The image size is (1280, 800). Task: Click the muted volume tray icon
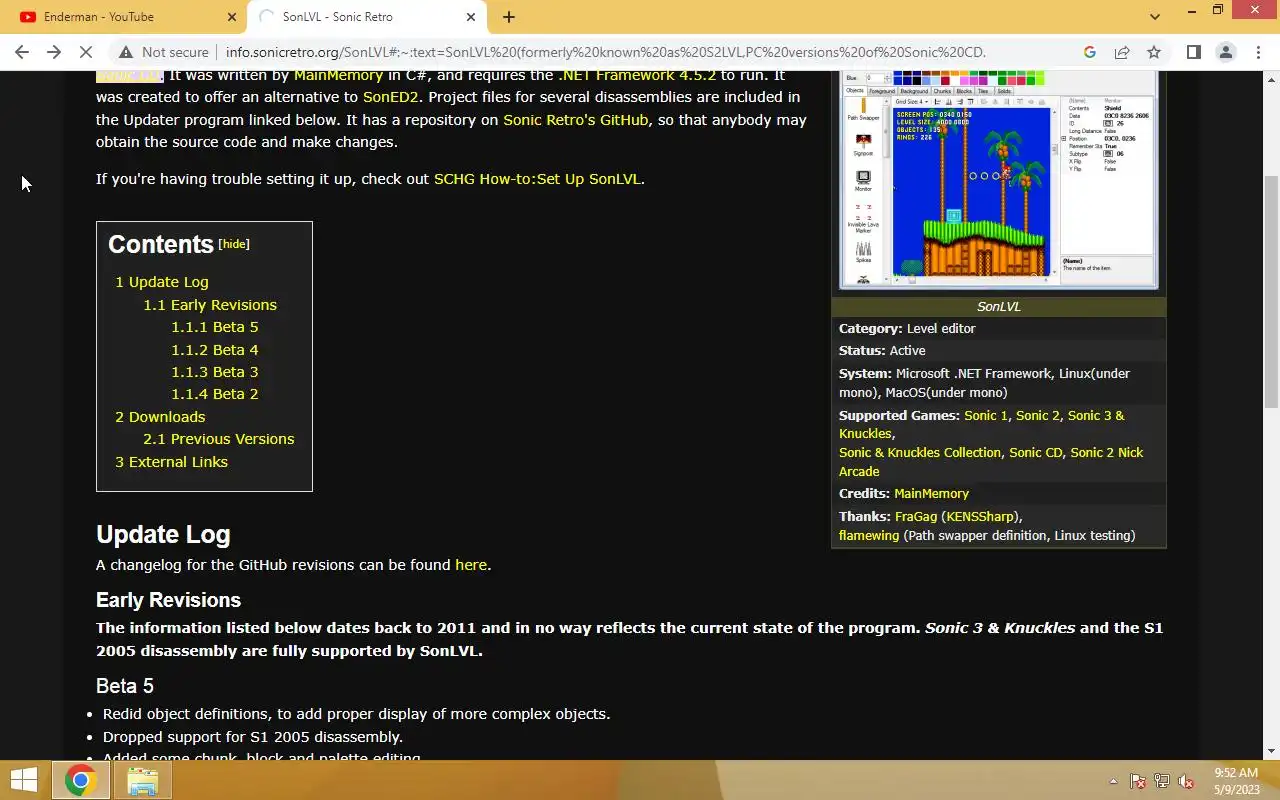tap(1186, 781)
